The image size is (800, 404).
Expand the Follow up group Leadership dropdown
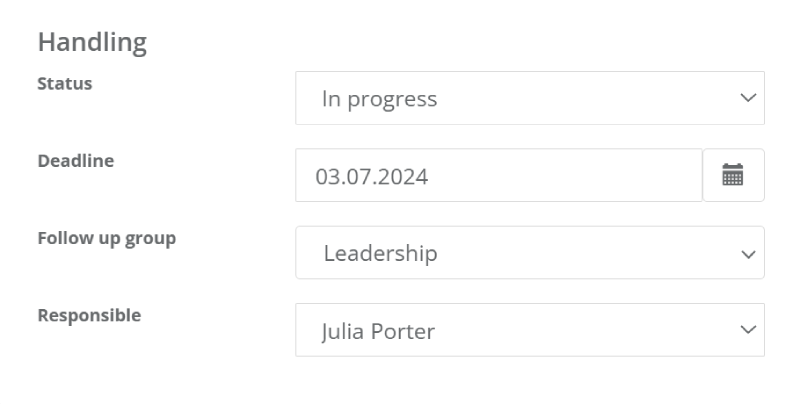click(530, 252)
